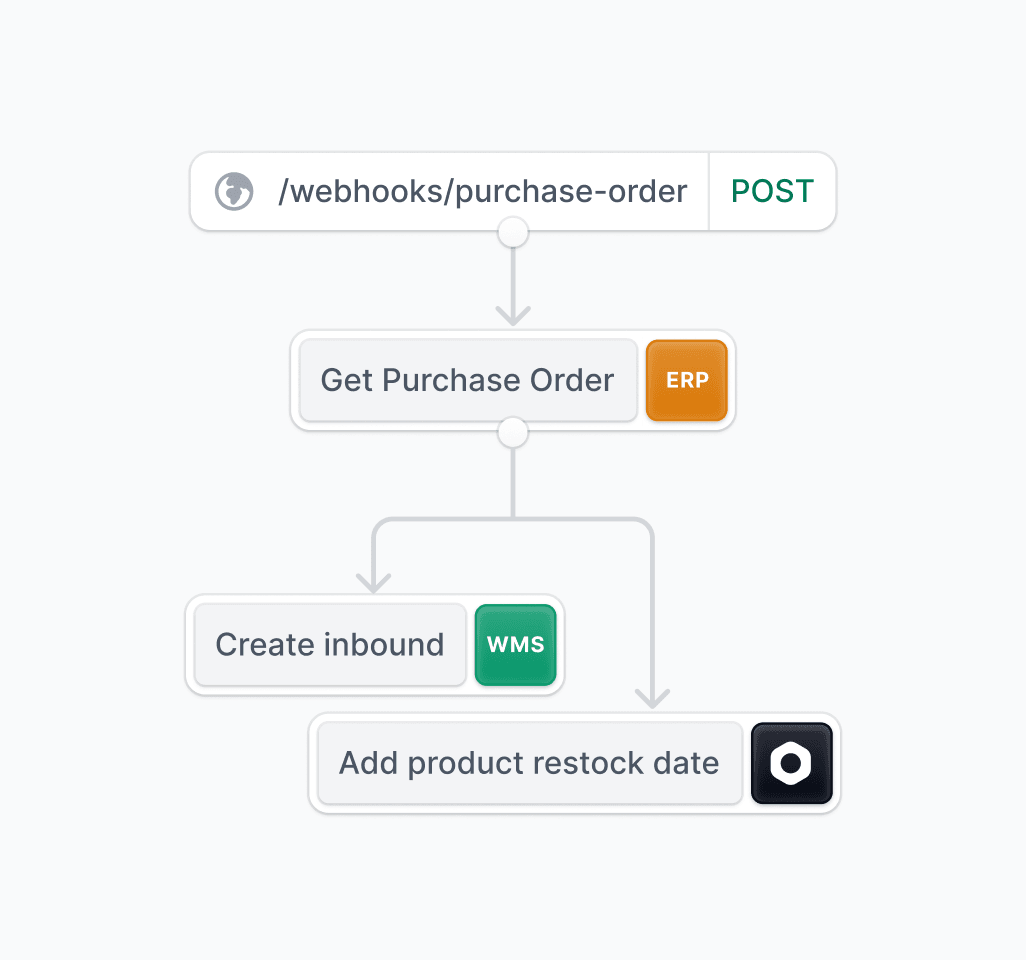Viewport: 1026px width, 960px height.
Task: Click the globe icon in webhook node
Action: tap(234, 191)
